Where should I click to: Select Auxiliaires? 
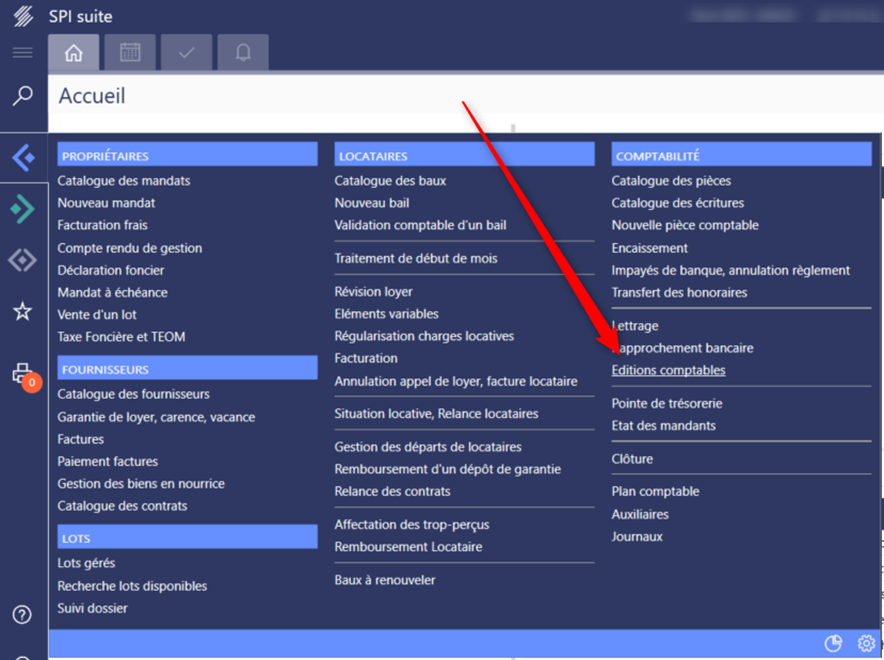tap(640, 514)
